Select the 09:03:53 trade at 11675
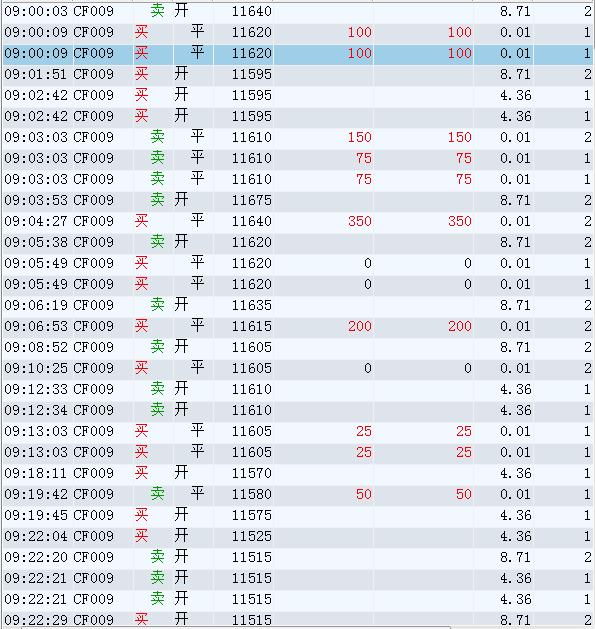This screenshot has height=629, width=595. pyautogui.click(x=298, y=201)
